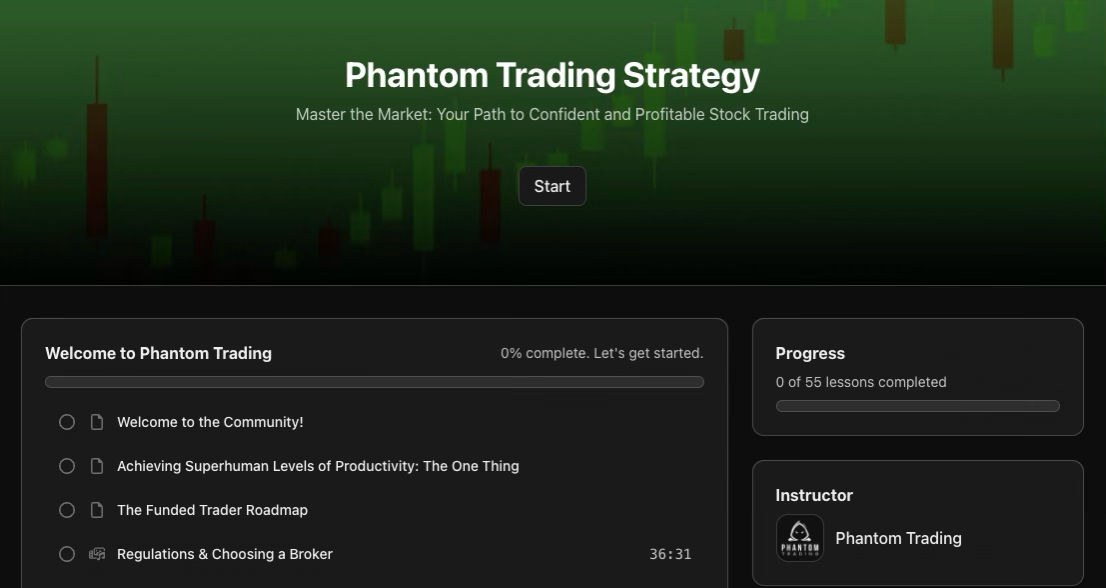Screen dimensions: 1106x588
Task: Toggle completion for "Regulations & Choosing a Broker"
Action: [67, 553]
